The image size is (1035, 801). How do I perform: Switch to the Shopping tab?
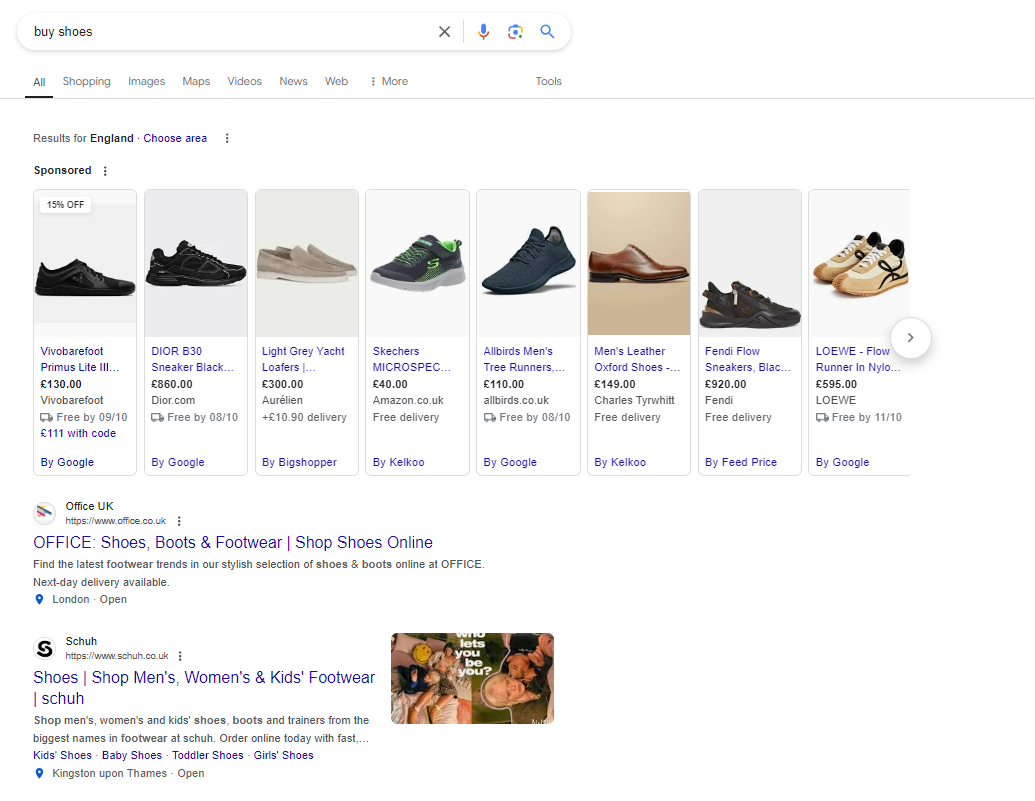pyautogui.click(x=86, y=81)
